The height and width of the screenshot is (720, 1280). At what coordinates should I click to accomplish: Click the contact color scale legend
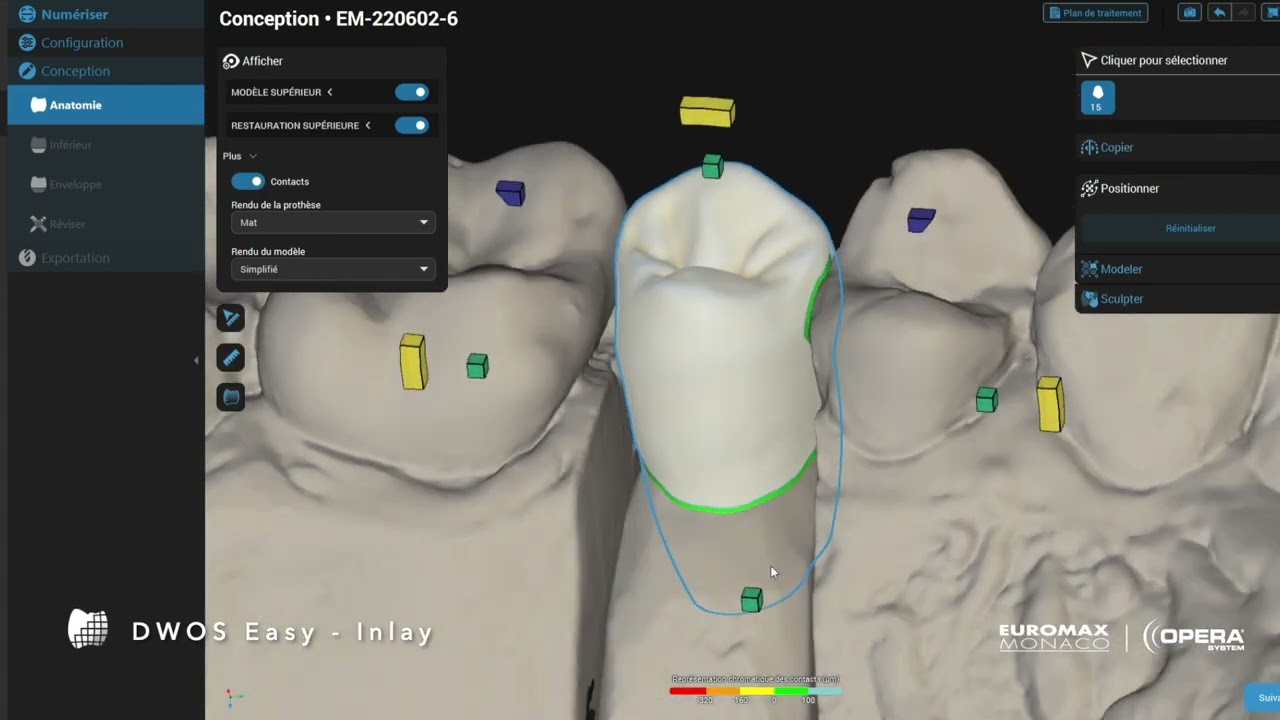coord(755,689)
